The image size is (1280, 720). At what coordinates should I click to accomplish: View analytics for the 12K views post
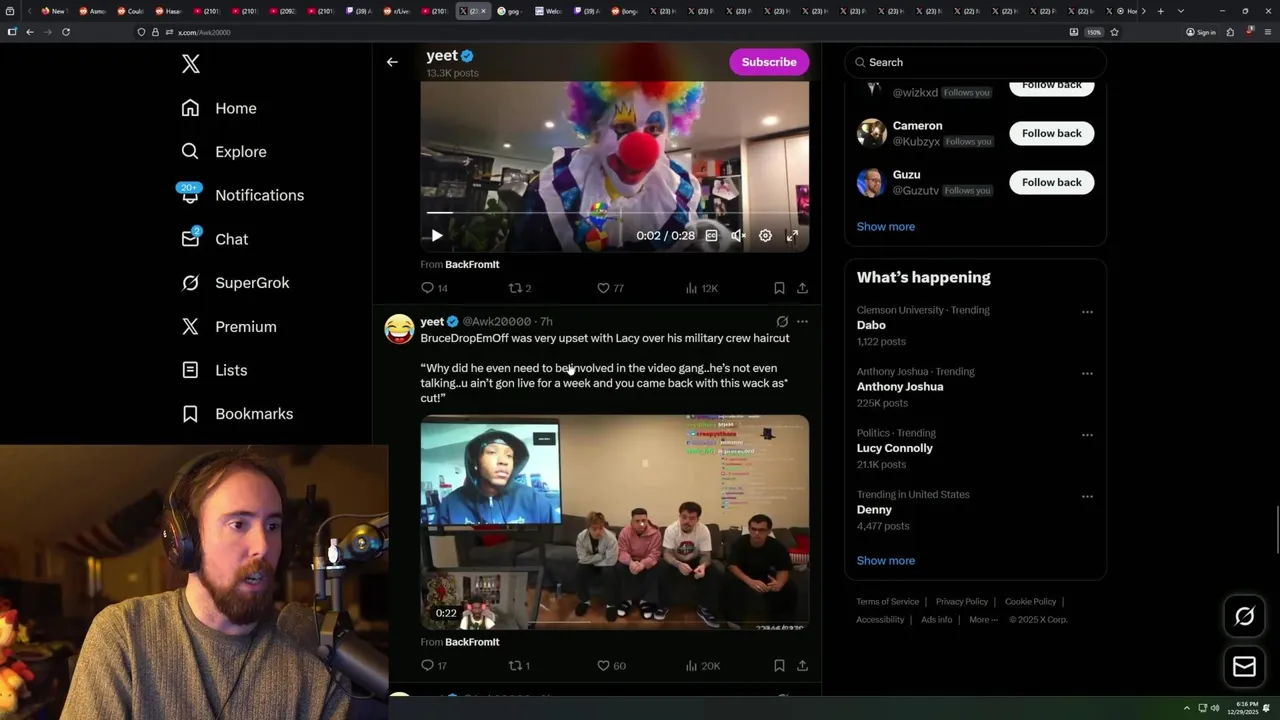(701, 288)
